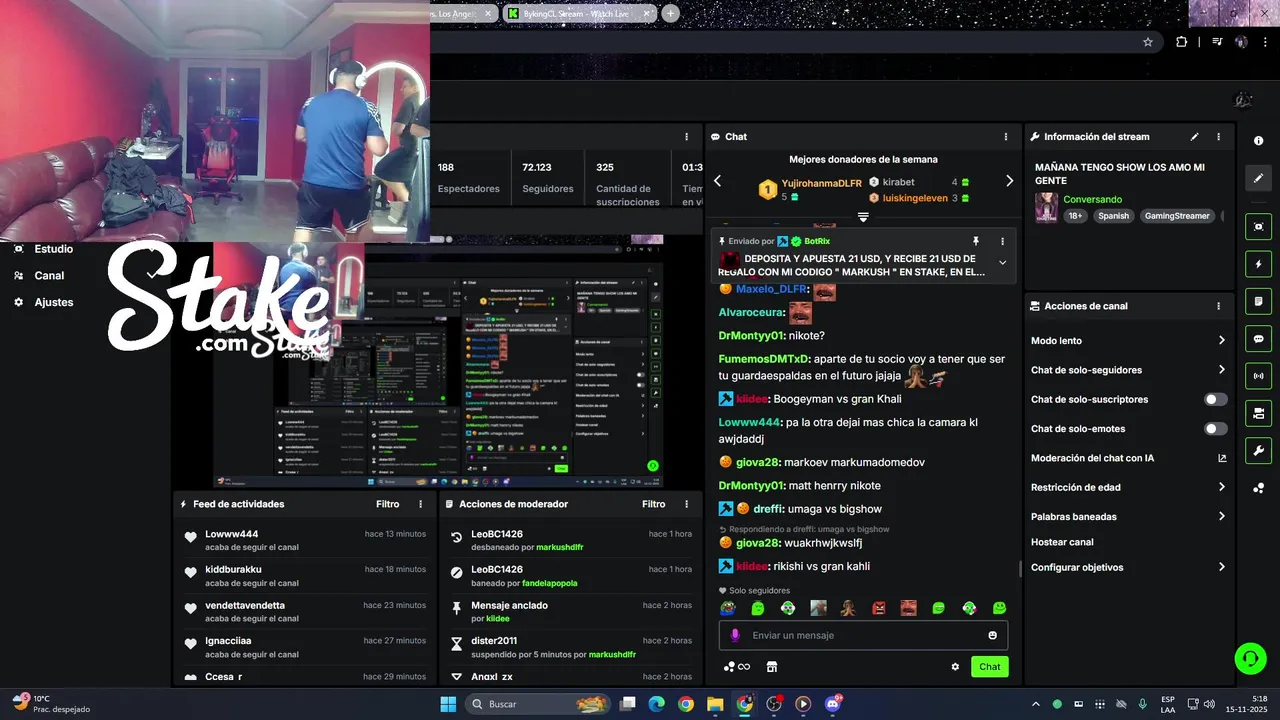This screenshot has height=720, width=1280.
Task: Click the Enviar un mensaje input field
Action: tap(863, 635)
